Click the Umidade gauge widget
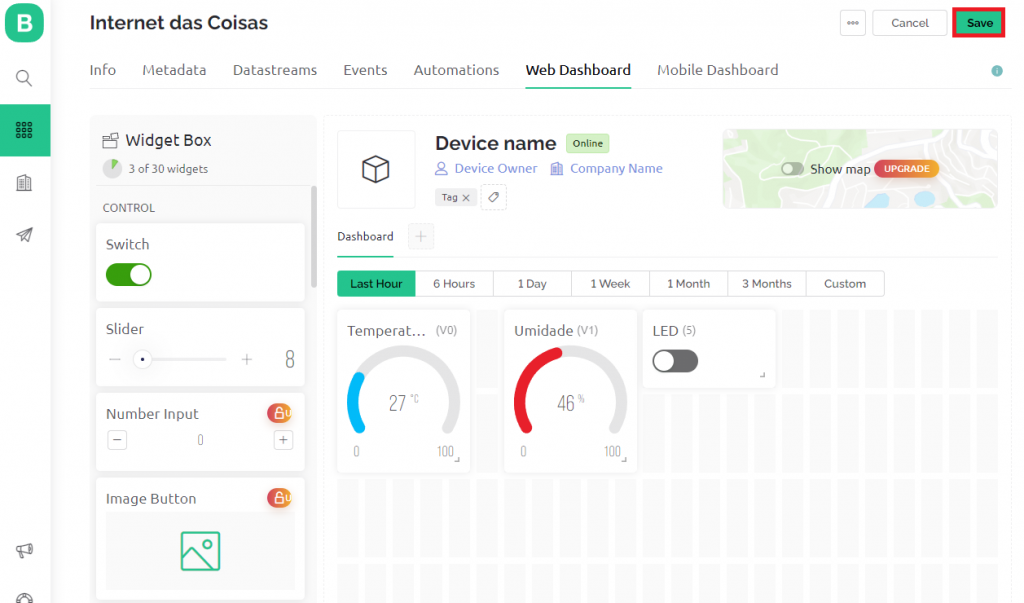Image resolution: width=1024 pixels, height=603 pixels. pos(570,391)
